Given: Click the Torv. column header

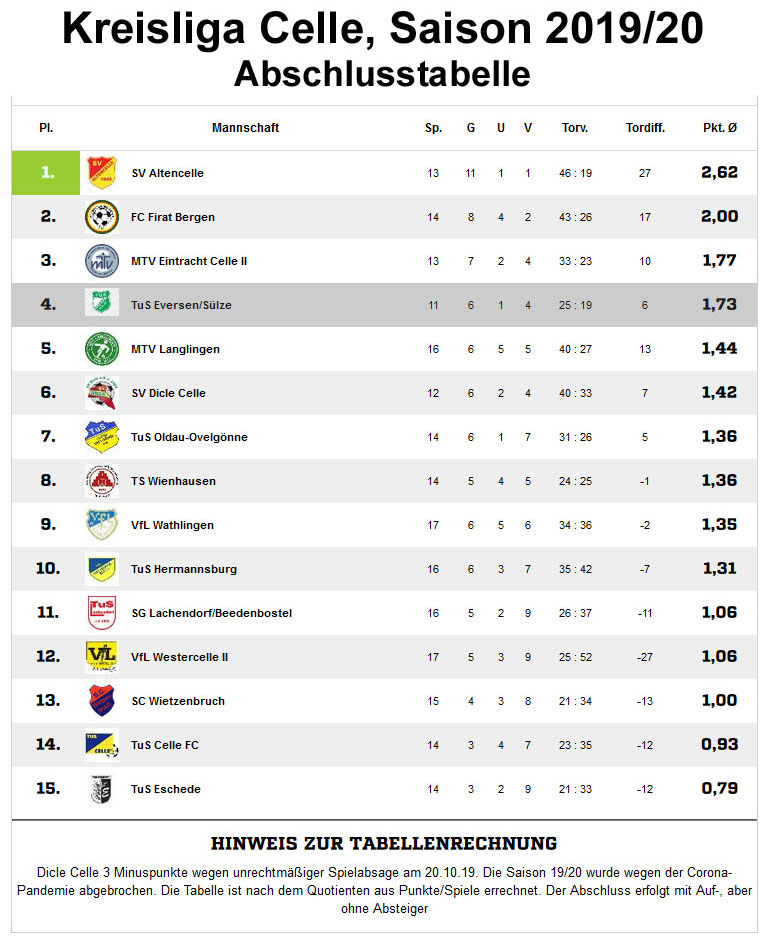Looking at the screenshot, I should click(575, 128).
